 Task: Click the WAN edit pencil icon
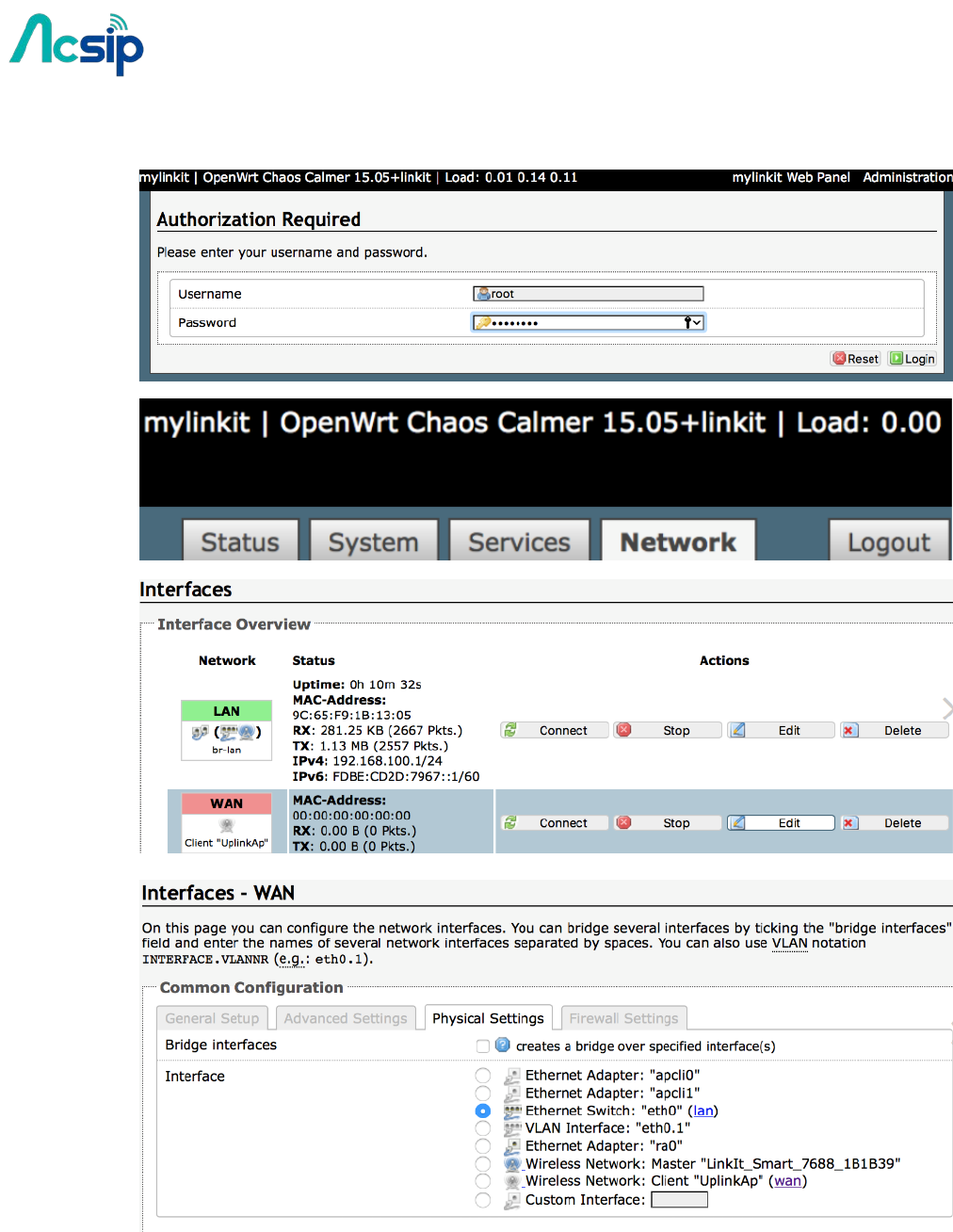(737, 822)
